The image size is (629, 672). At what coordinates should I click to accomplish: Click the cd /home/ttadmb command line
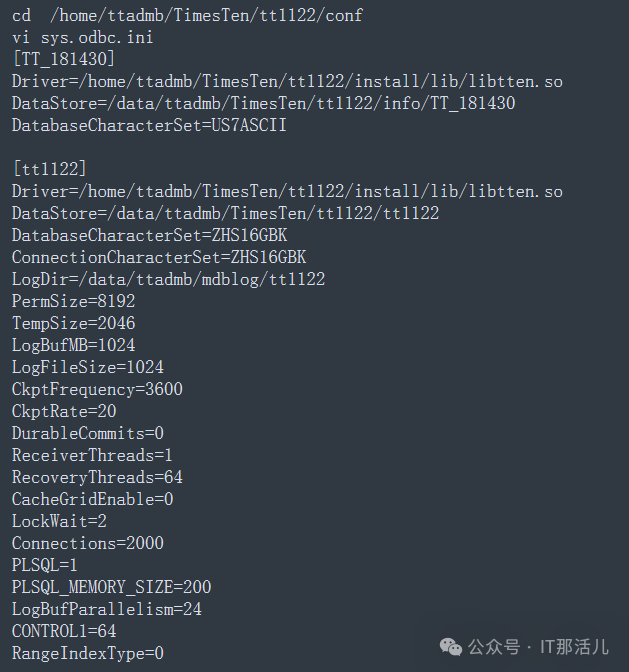[187, 15]
